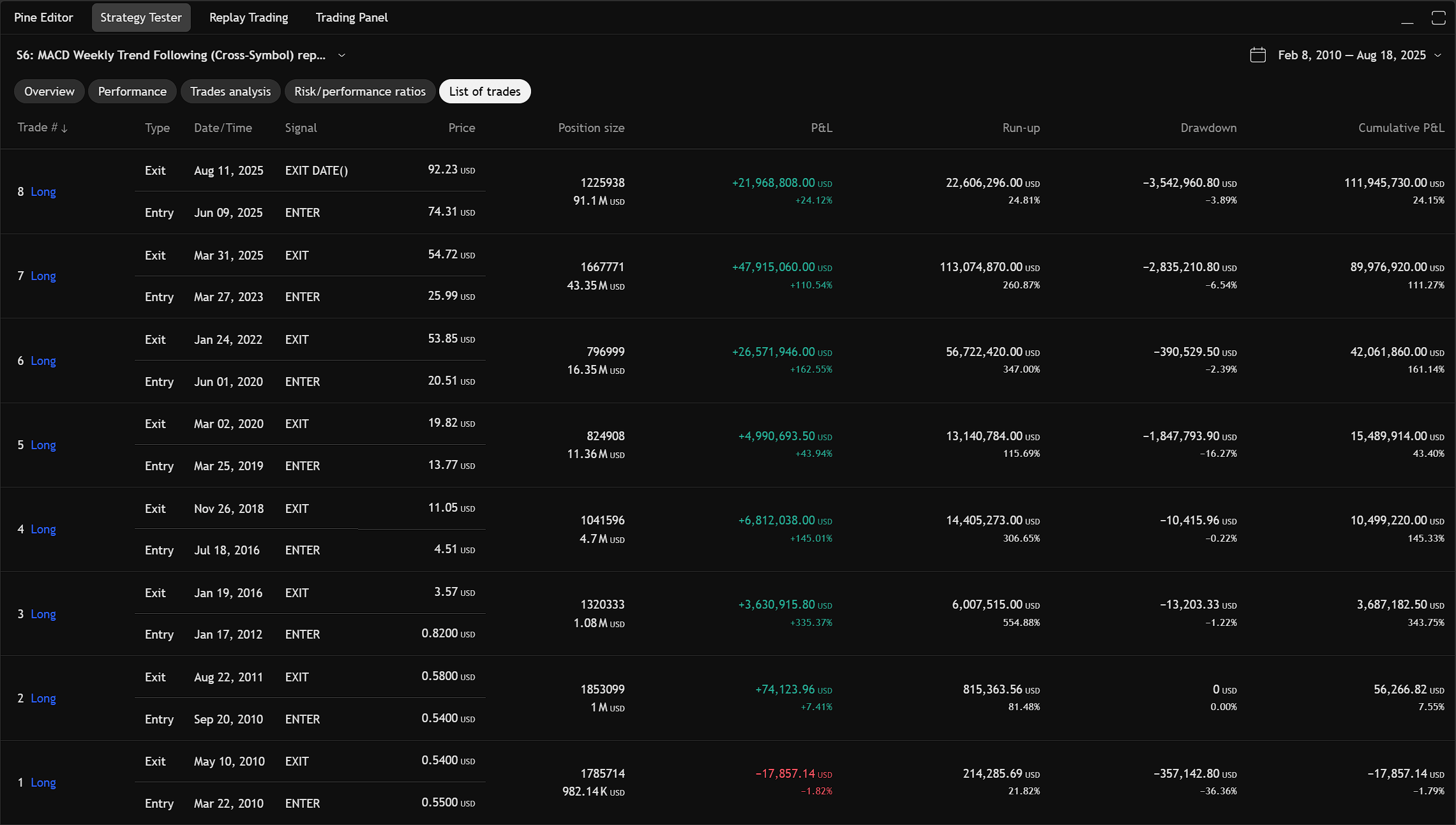This screenshot has width=1456, height=825.
Task: Click the Trade # sort arrow
Action: pyautogui.click(x=64, y=128)
